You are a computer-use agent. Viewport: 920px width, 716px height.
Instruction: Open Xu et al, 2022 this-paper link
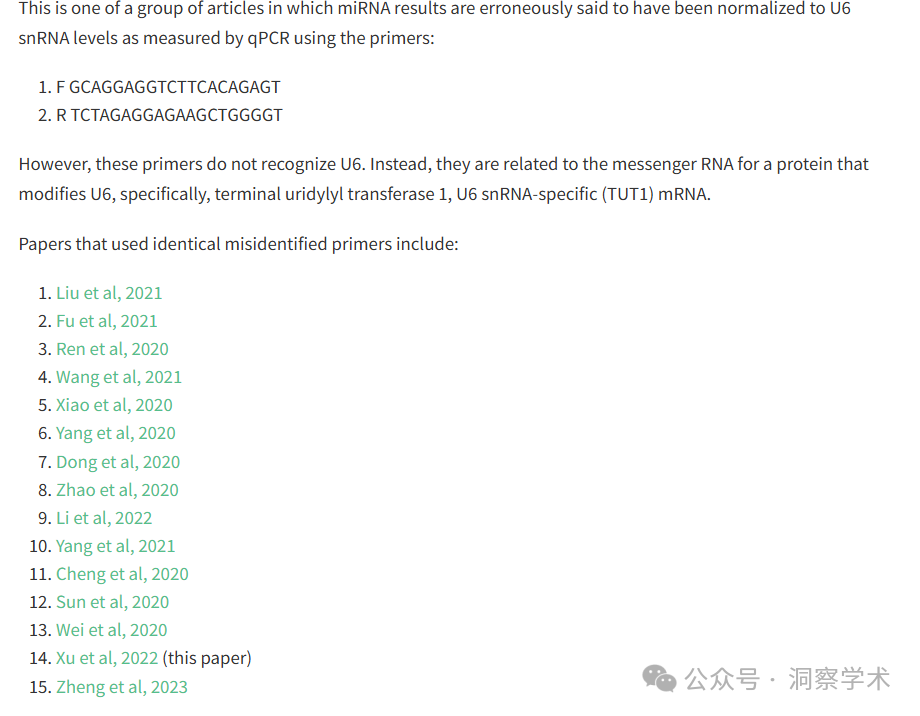click(x=107, y=658)
